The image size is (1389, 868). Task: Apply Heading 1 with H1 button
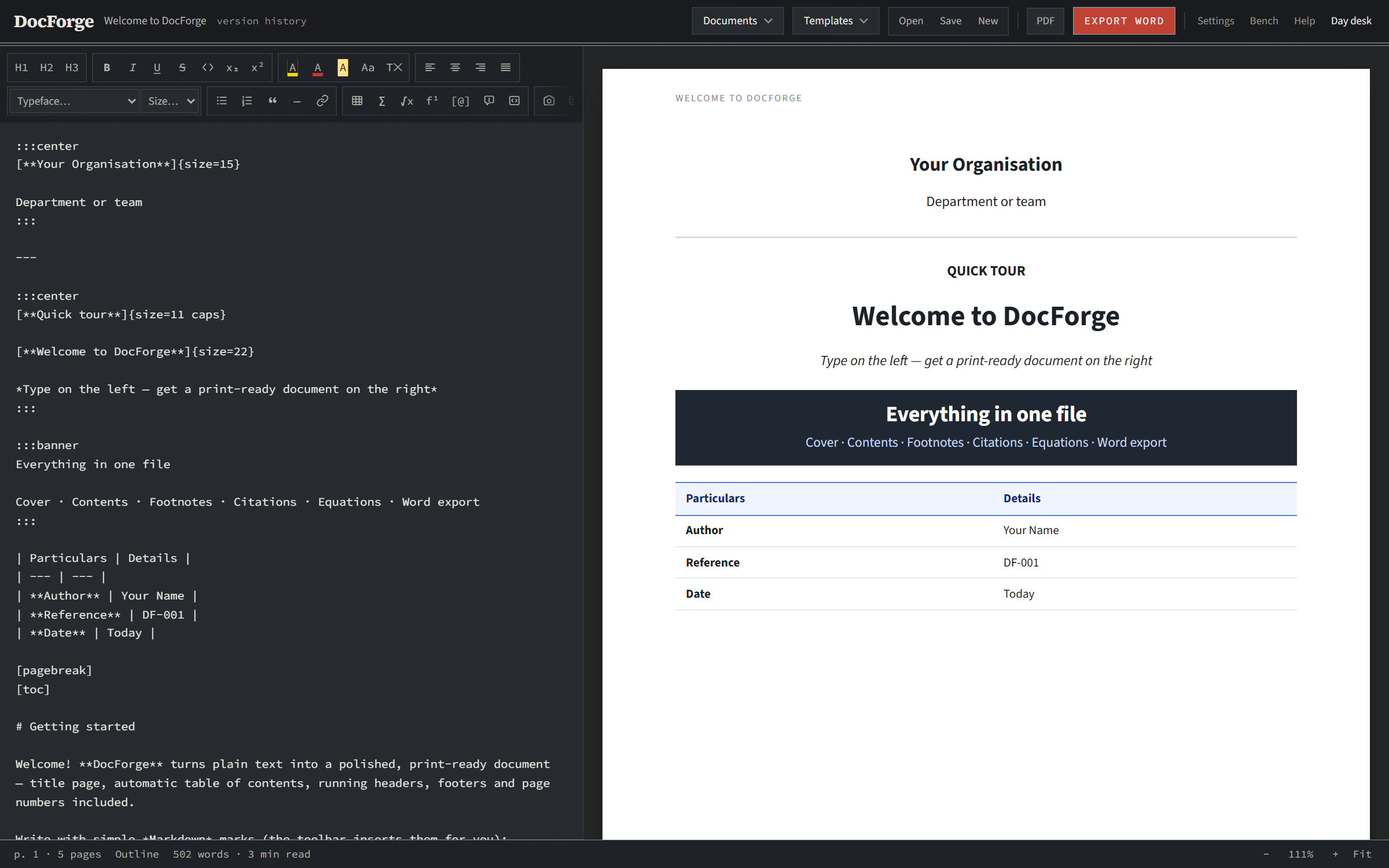[x=21, y=68]
